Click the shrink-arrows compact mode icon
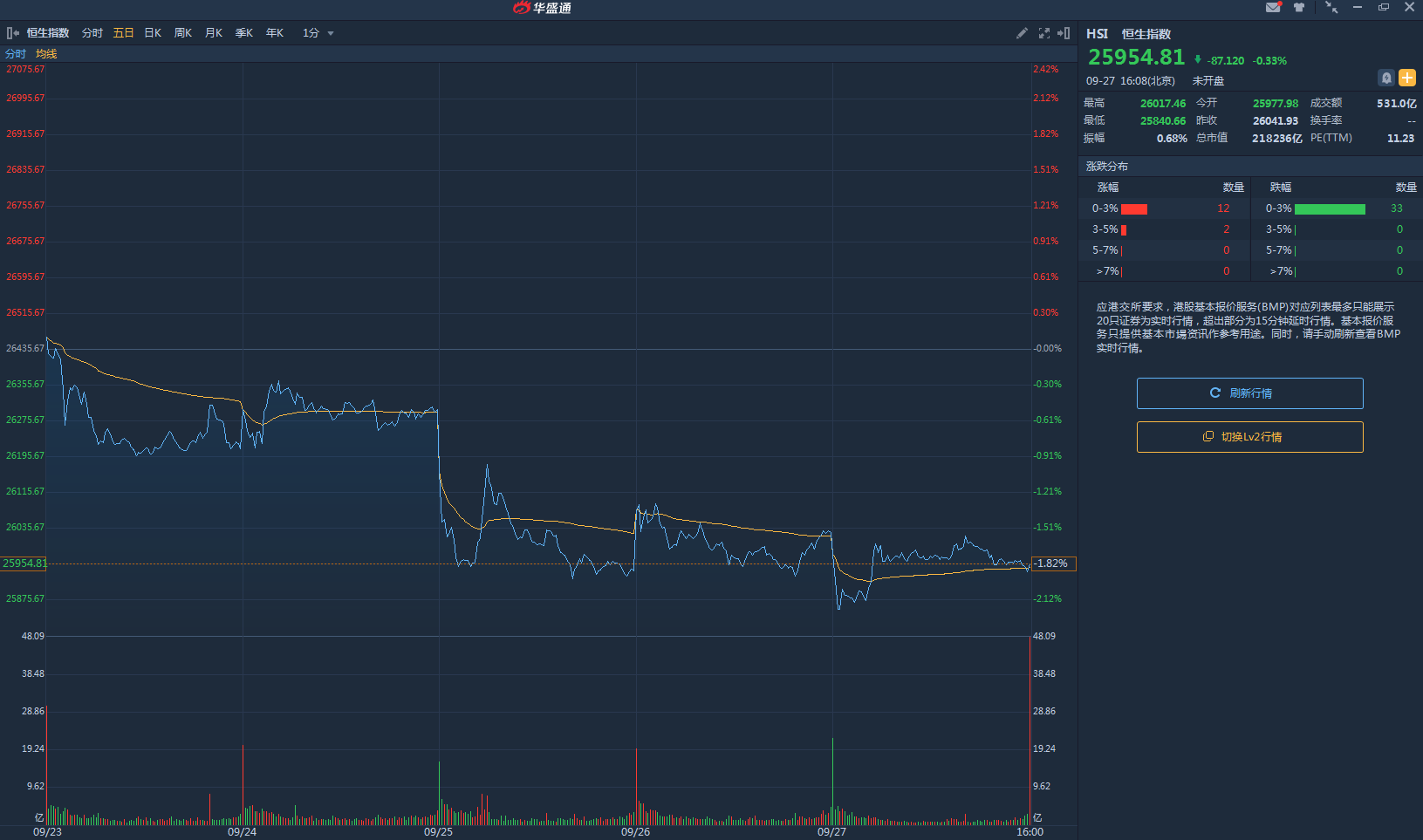Viewport: 1423px width, 840px height. pos(1331,7)
